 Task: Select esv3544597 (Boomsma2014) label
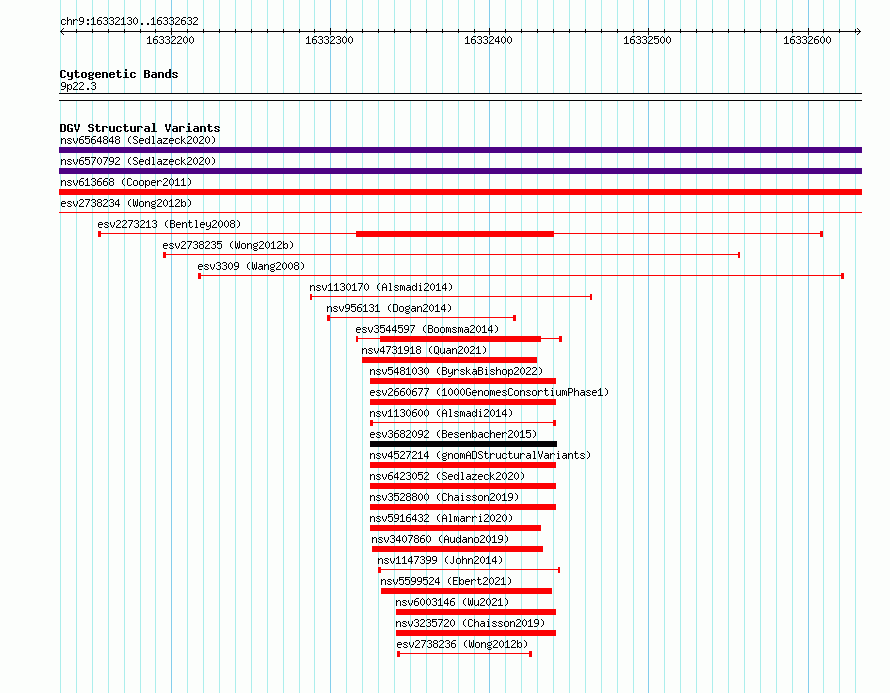pos(427,329)
